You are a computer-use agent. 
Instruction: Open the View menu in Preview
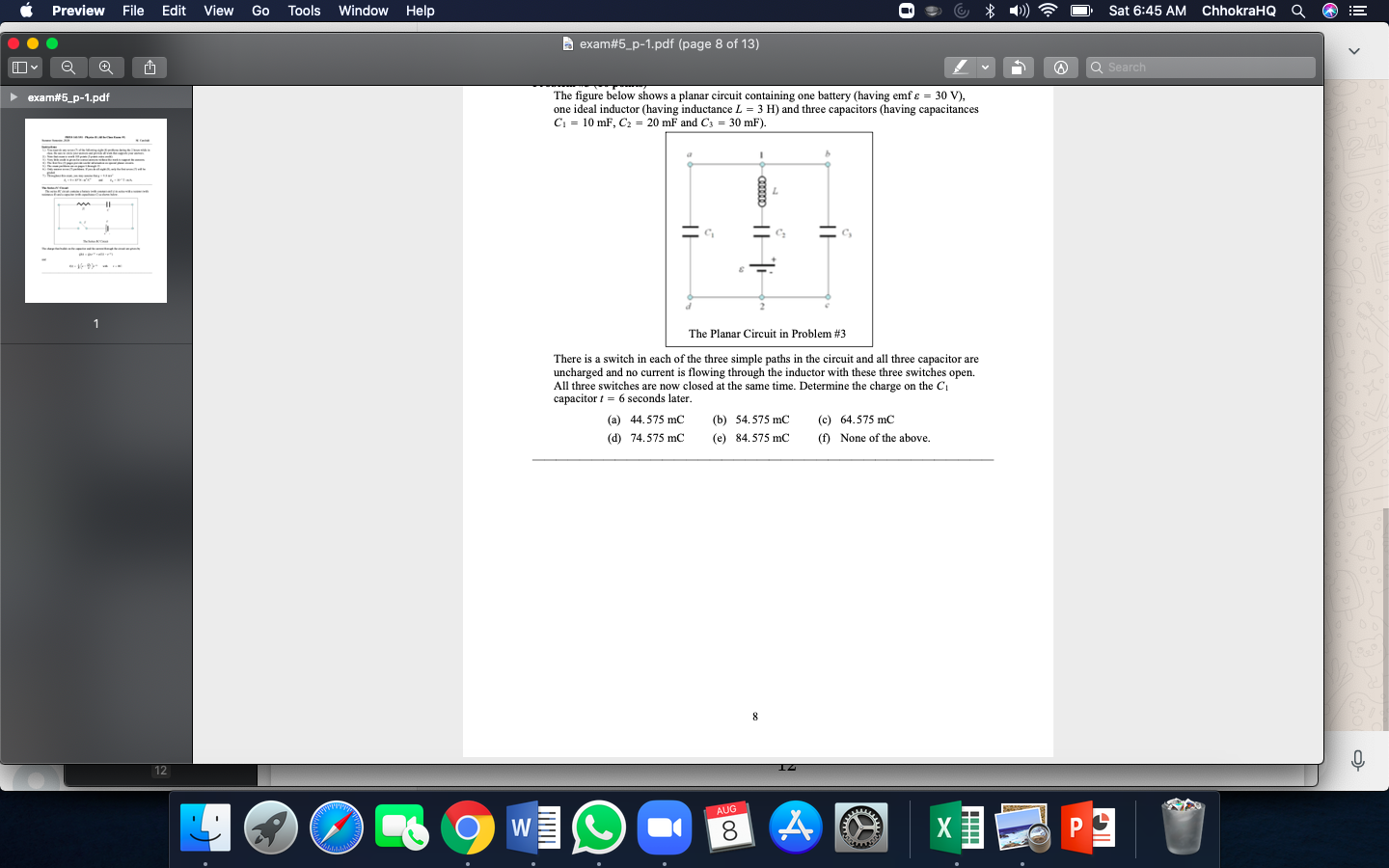(x=218, y=11)
